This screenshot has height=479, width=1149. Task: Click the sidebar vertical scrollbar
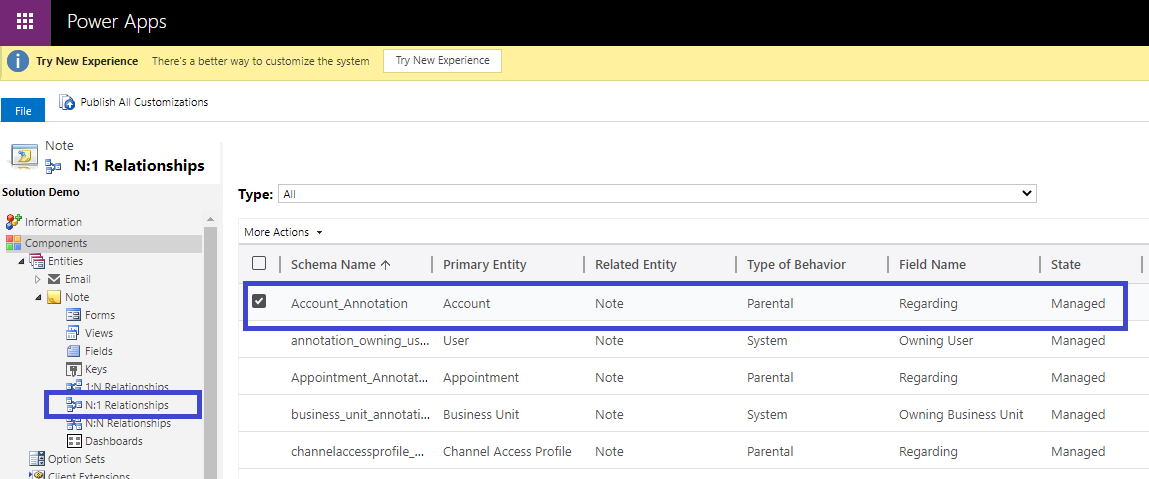210,352
